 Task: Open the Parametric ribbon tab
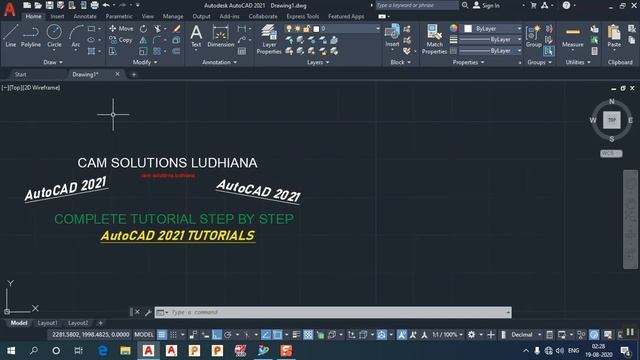[119, 16]
